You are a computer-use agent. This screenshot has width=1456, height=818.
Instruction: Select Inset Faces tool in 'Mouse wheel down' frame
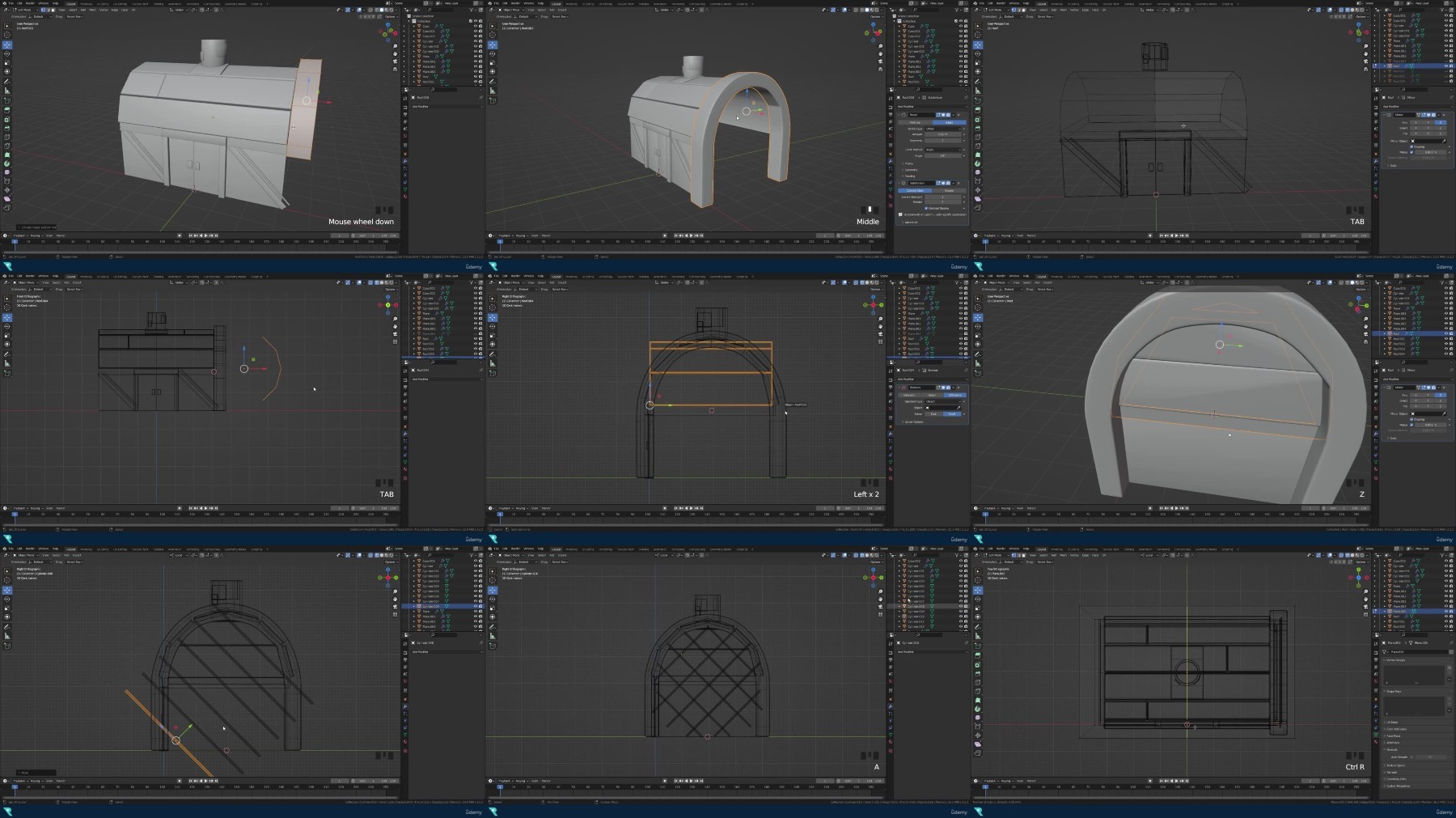coord(7,119)
